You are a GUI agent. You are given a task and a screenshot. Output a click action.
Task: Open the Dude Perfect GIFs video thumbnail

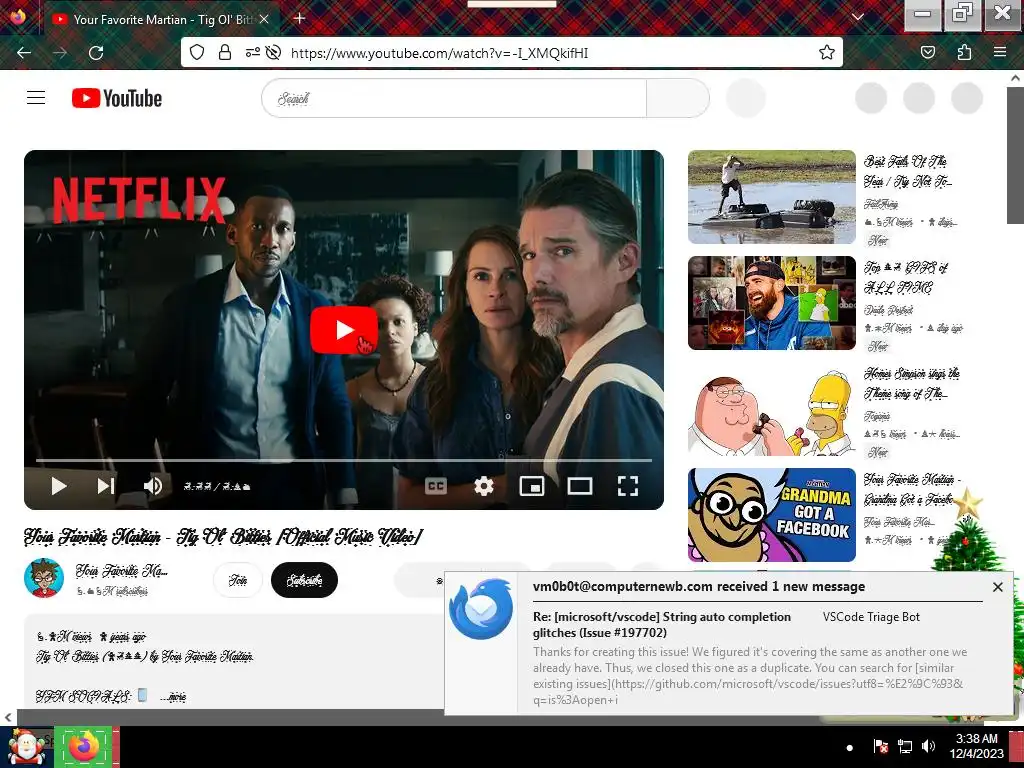pos(771,303)
